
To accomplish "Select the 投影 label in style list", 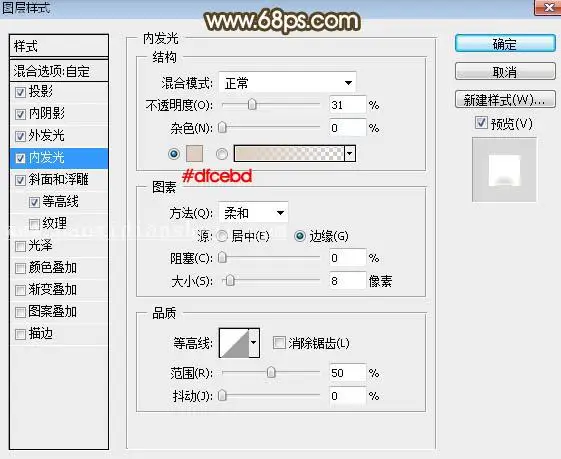I will pyautogui.click(x=40, y=92).
